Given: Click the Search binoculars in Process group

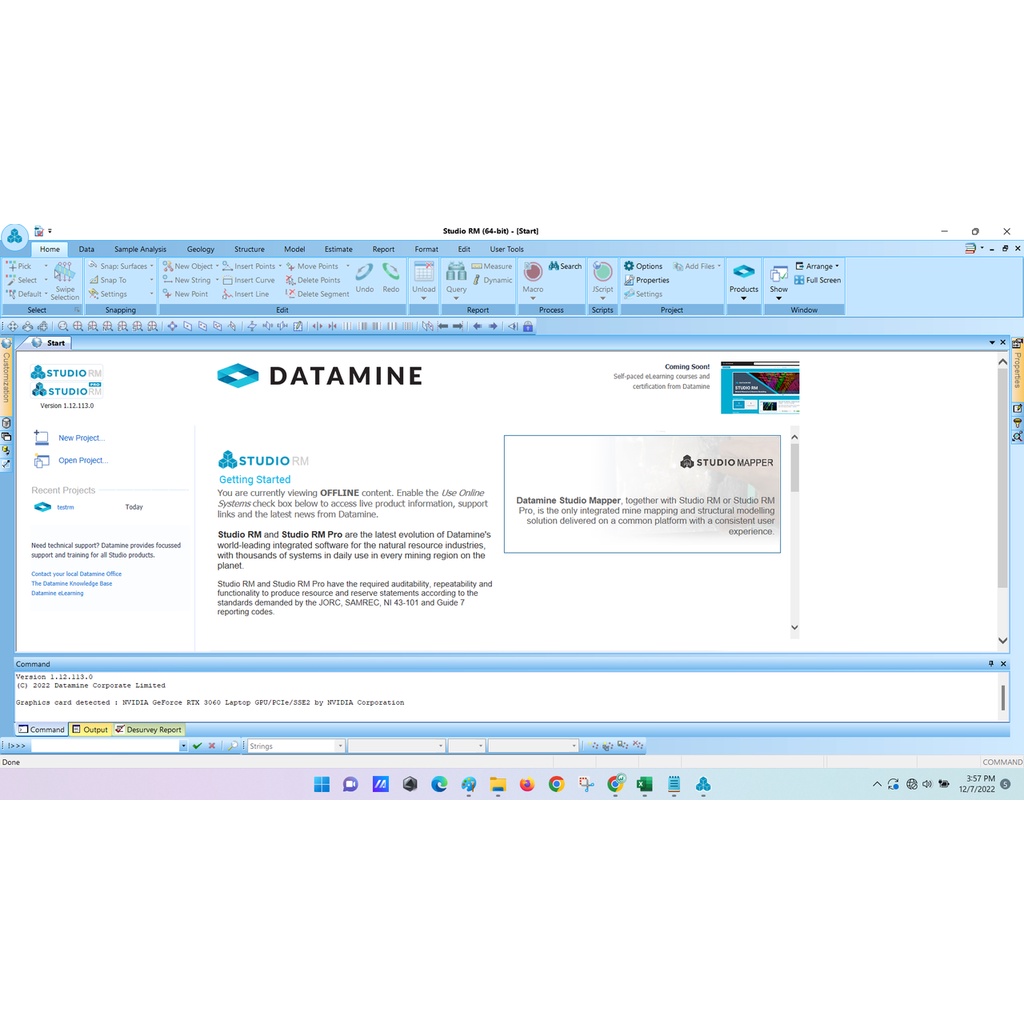Looking at the screenshot, I should pos(565,266).
